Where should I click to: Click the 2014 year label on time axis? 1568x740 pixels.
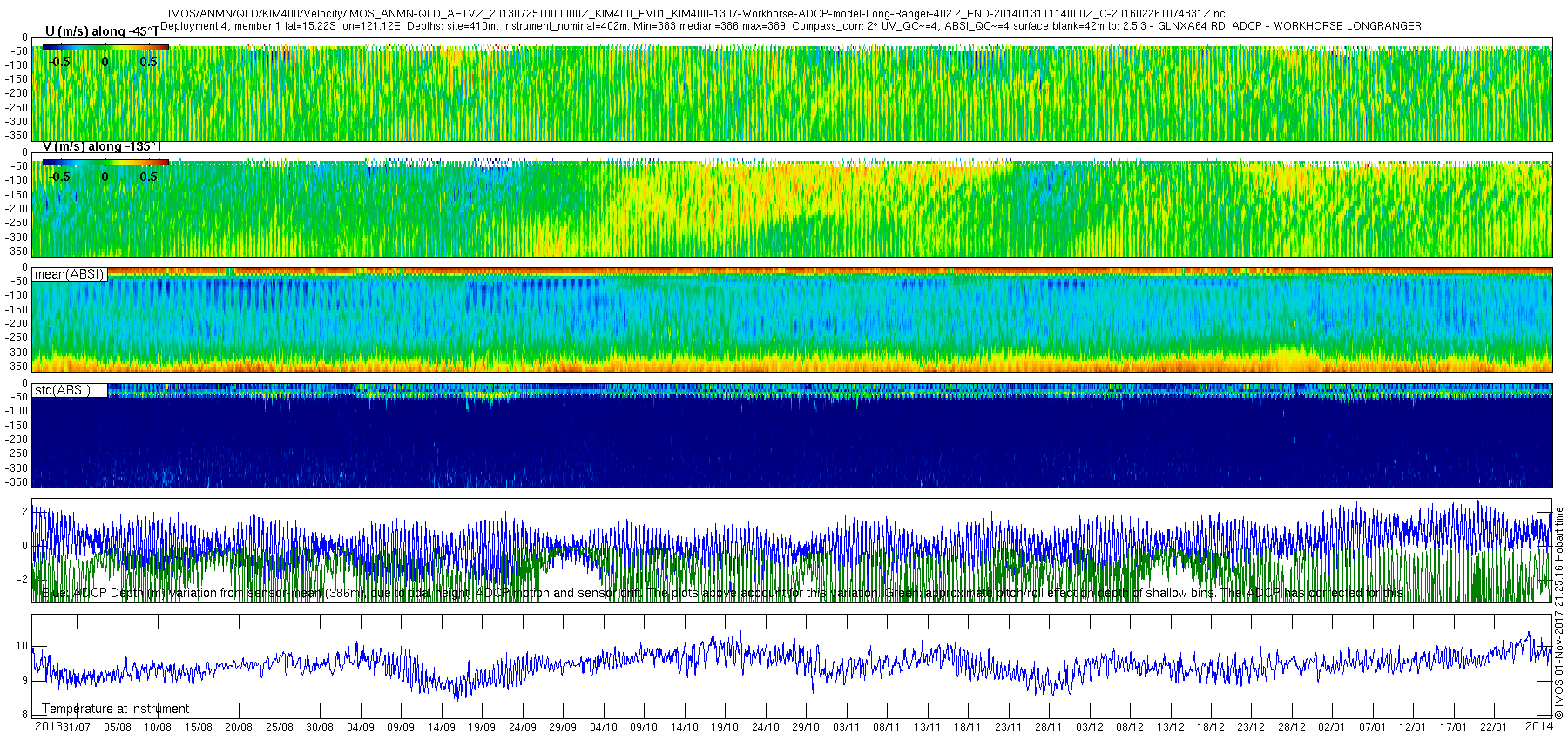[1539, 726]
